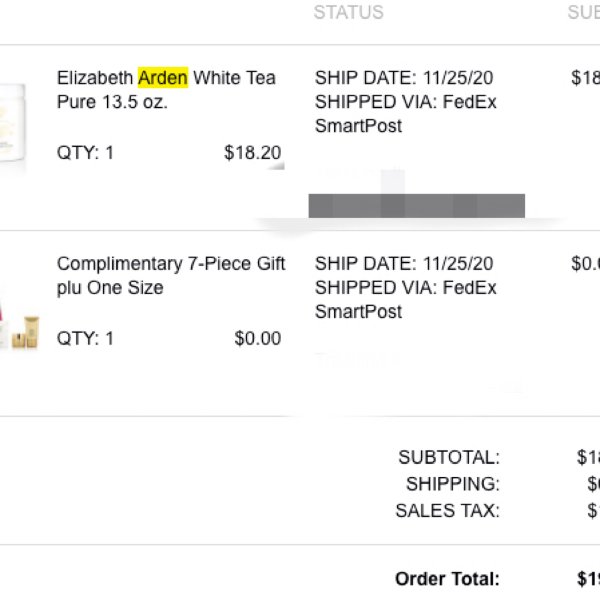Click the SUBTOTAL label
600x600 pixels.
pos(449,457)
